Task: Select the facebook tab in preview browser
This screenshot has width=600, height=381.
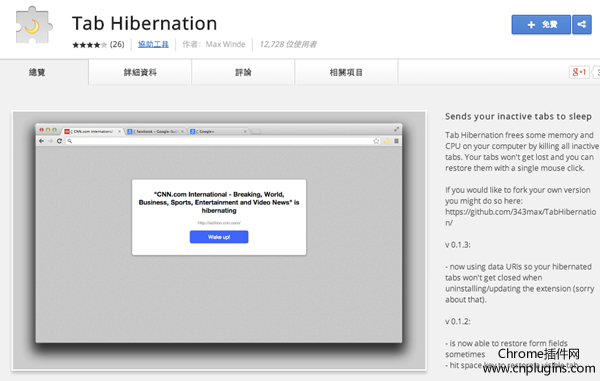Action: coord(156,131)
